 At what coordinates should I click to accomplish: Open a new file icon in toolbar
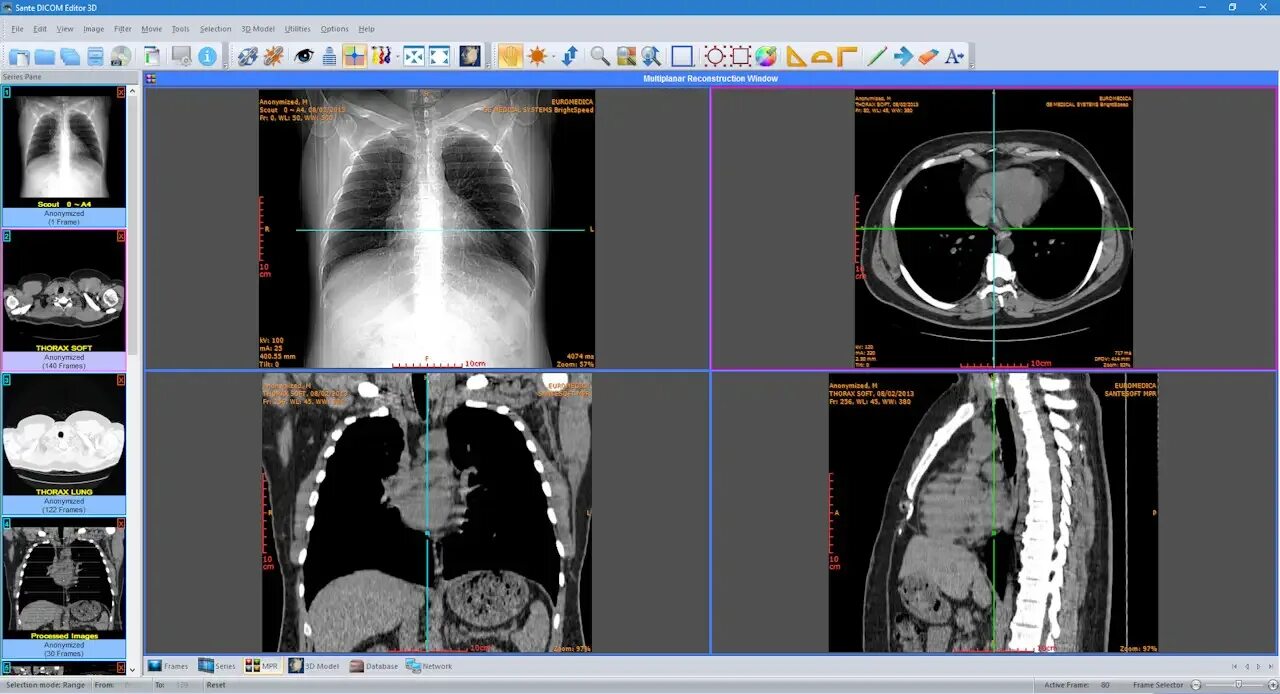[x=19, y=56]
